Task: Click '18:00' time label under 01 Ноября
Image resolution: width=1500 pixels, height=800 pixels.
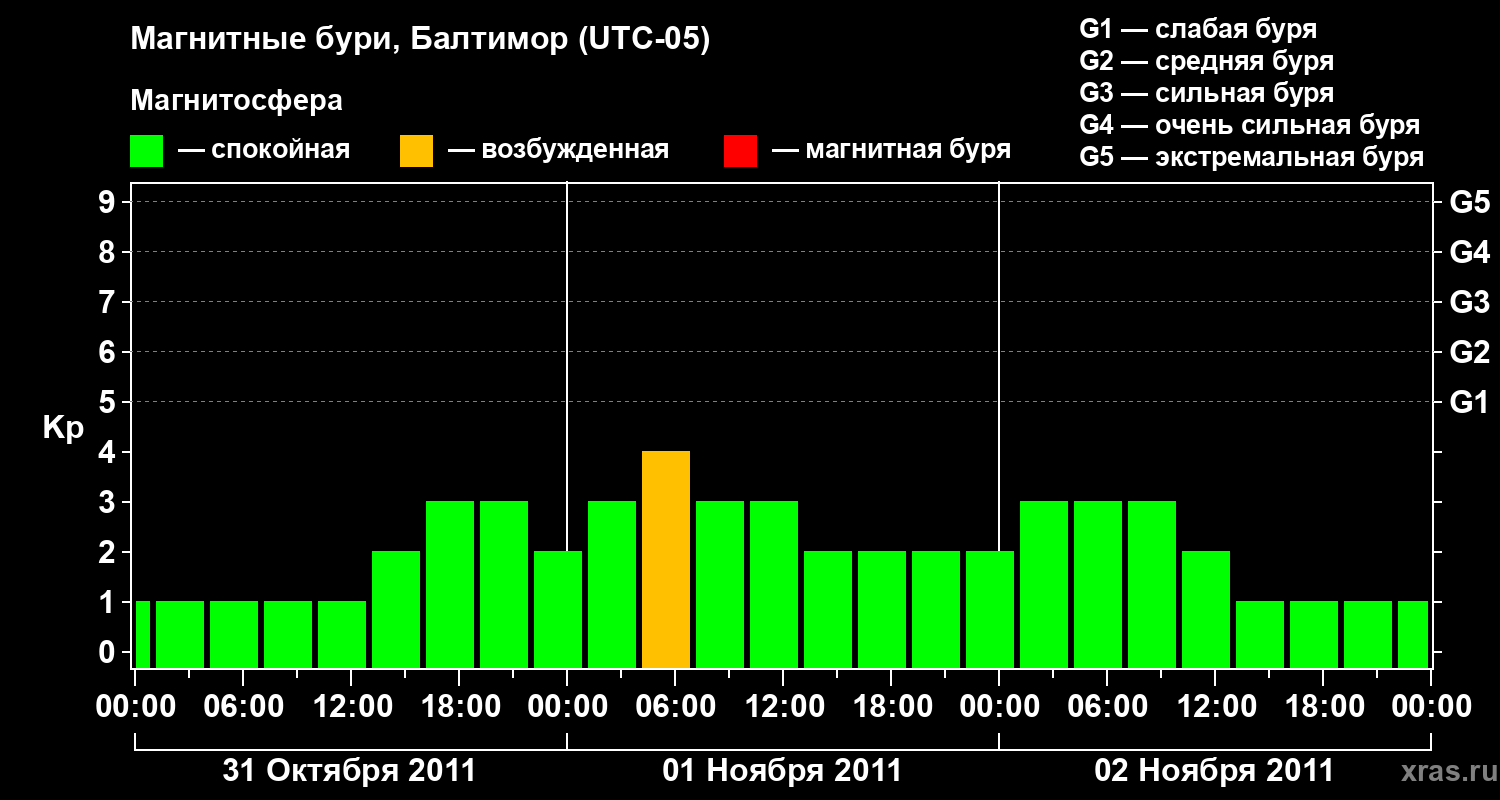Action: click(x=891, y=707)
